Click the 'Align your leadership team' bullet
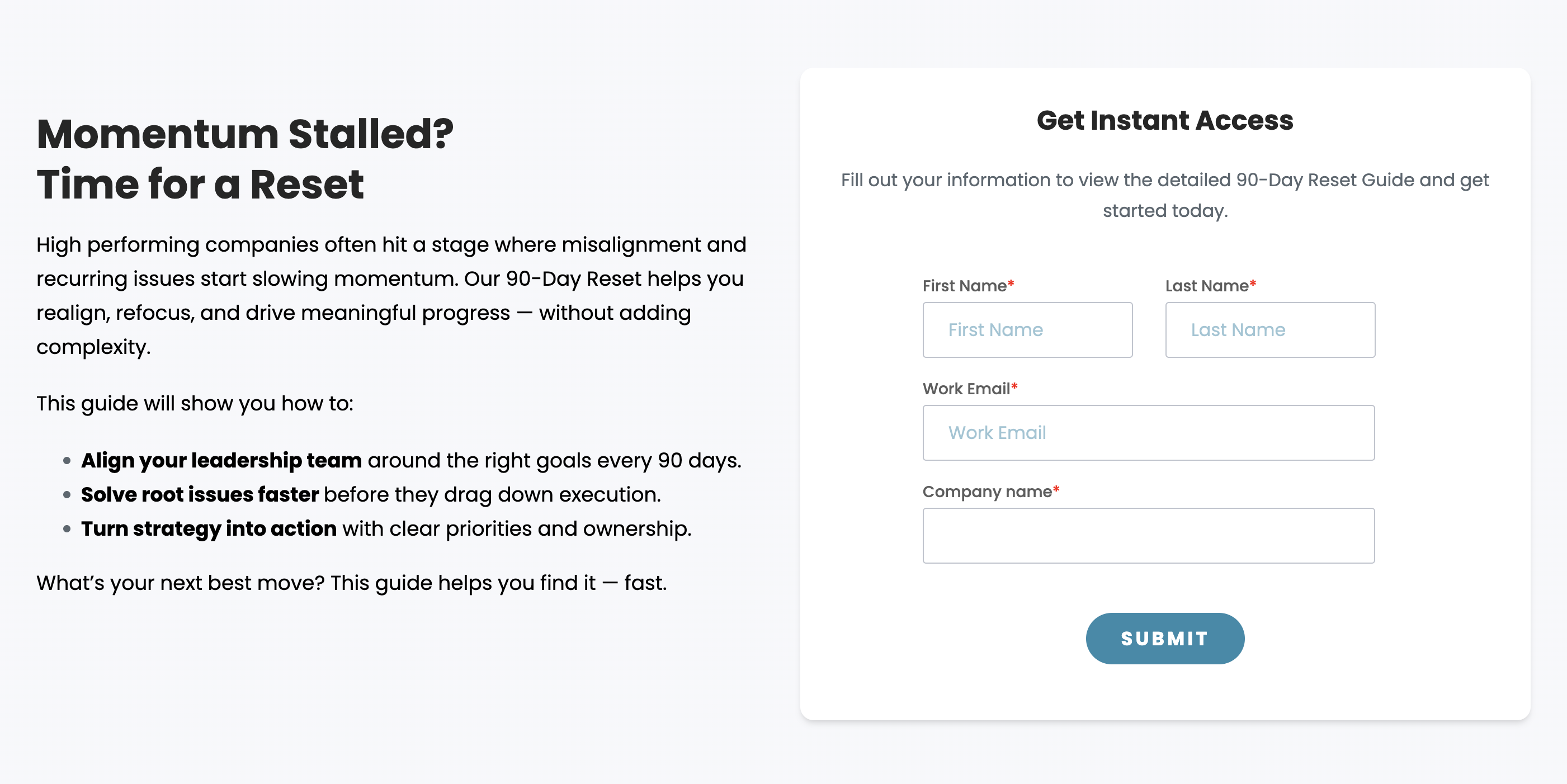1567x784 pixels. pos(410,460)
